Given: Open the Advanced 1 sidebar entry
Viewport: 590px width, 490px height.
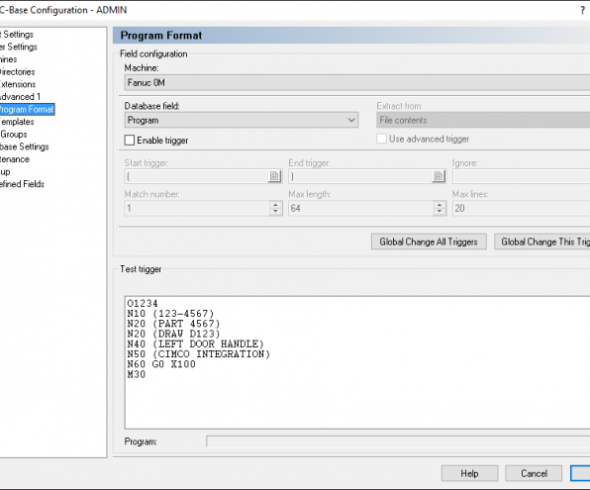Looking at the screenshot, I should tap(20, 97).
